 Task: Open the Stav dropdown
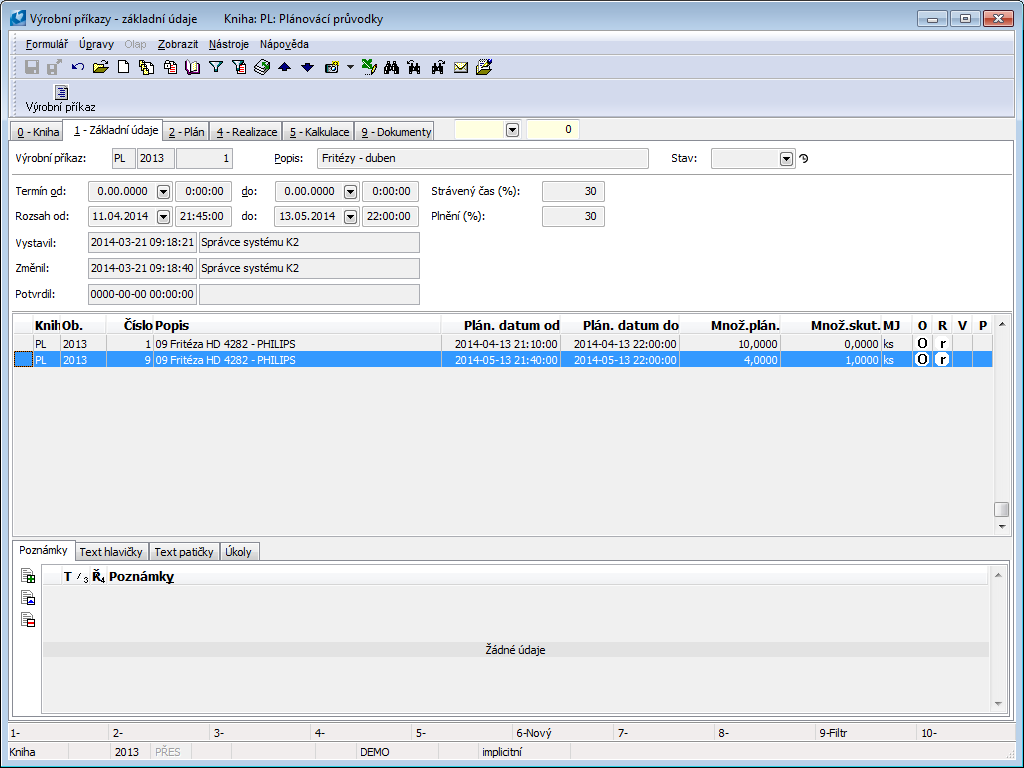(786, 159)
